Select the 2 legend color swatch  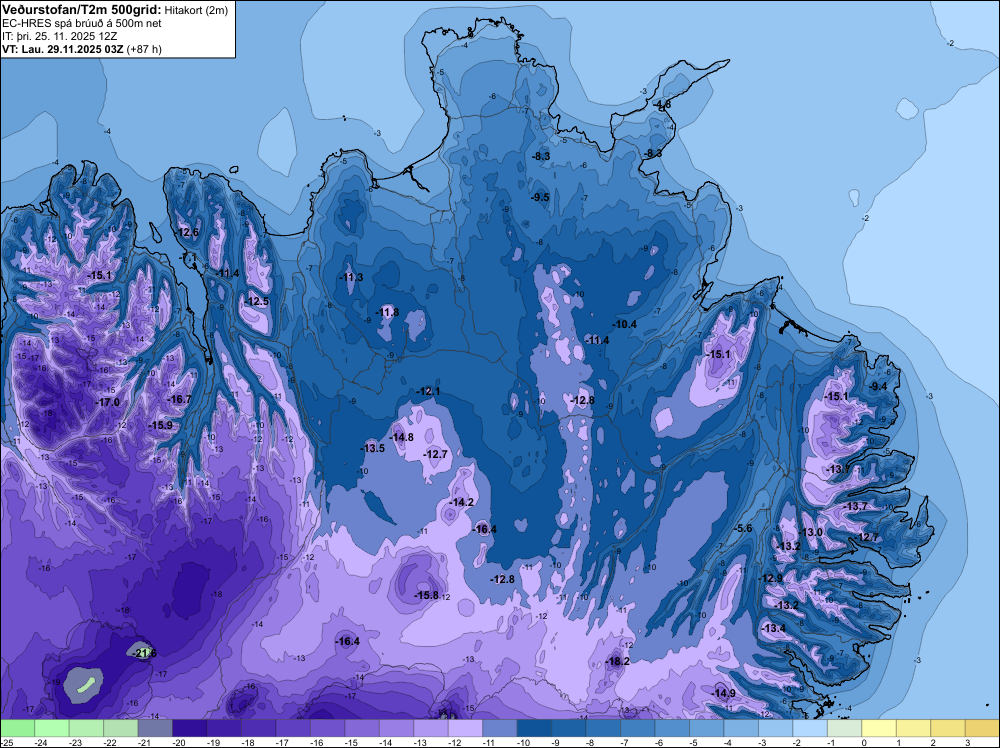[947, 728]
